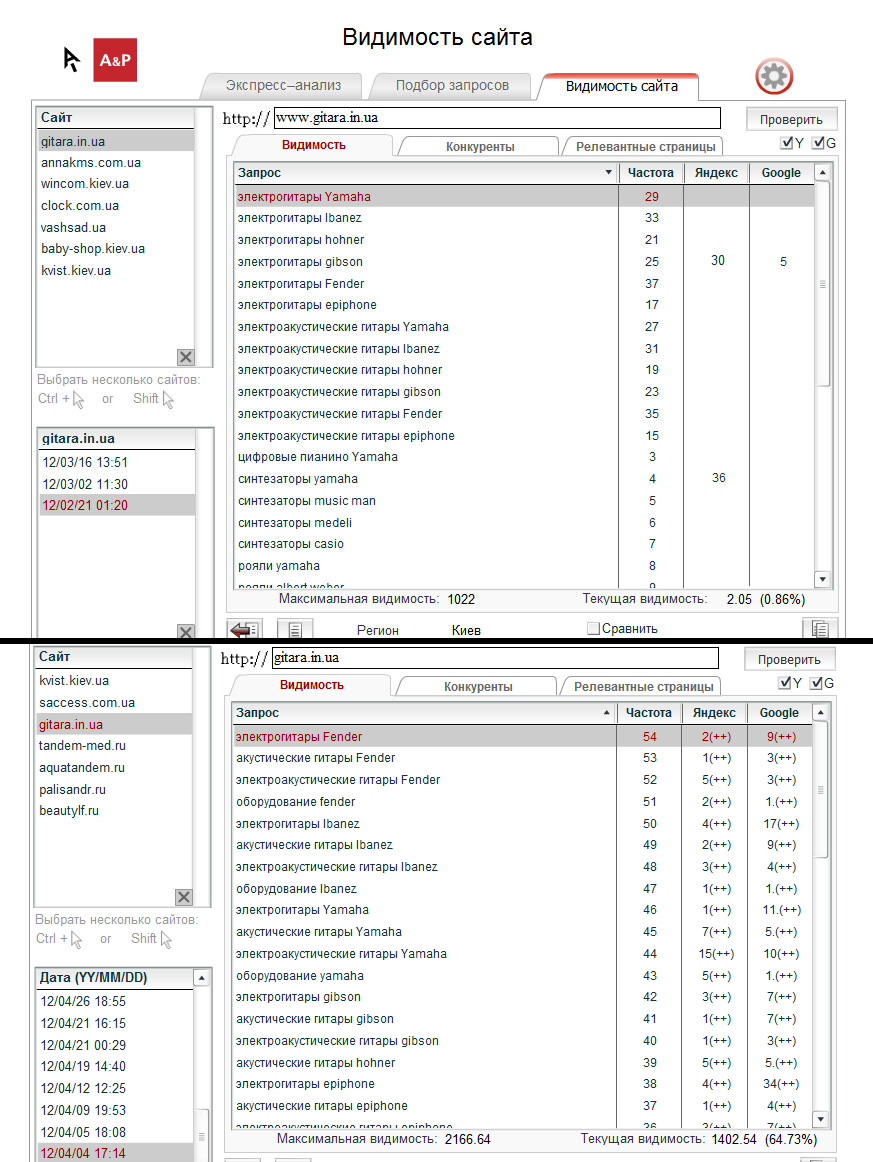Click the scroll-down arrow of the lower query table

click(x=820, y=1119)
